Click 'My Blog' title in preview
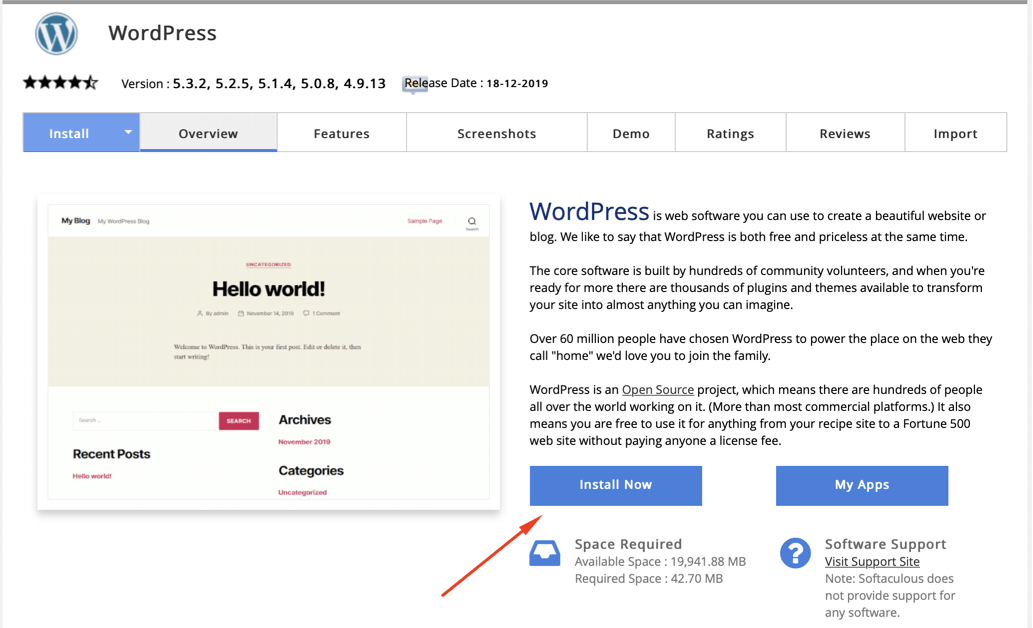This screenshot has height=628, width=1033. [75, 221]
